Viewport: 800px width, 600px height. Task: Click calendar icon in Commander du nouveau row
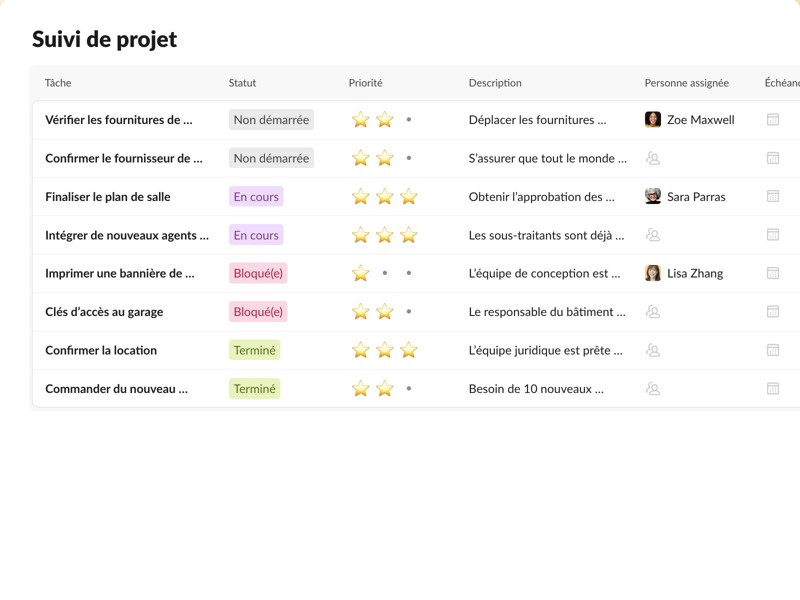(773, 389)
